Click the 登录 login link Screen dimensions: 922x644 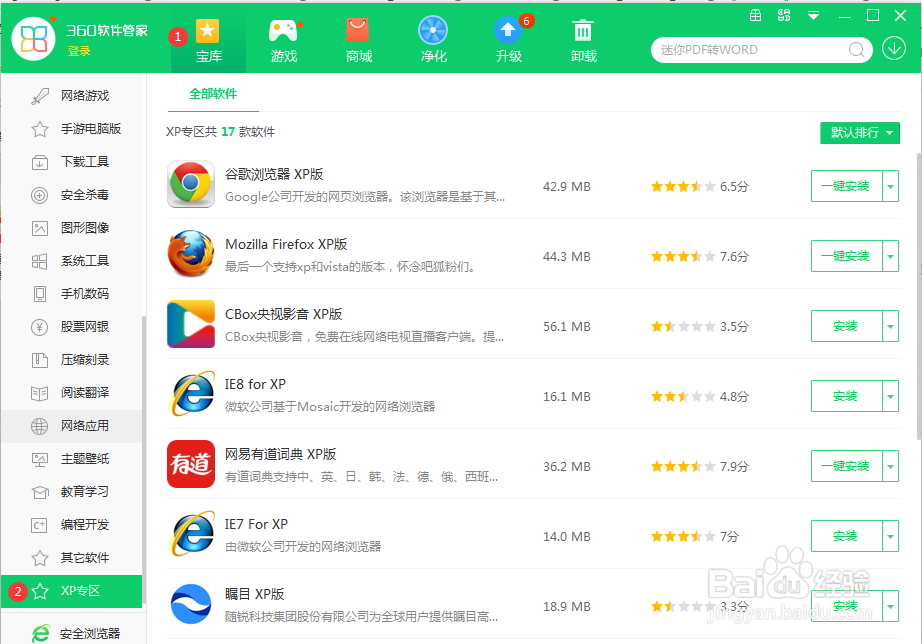(79, 51)
